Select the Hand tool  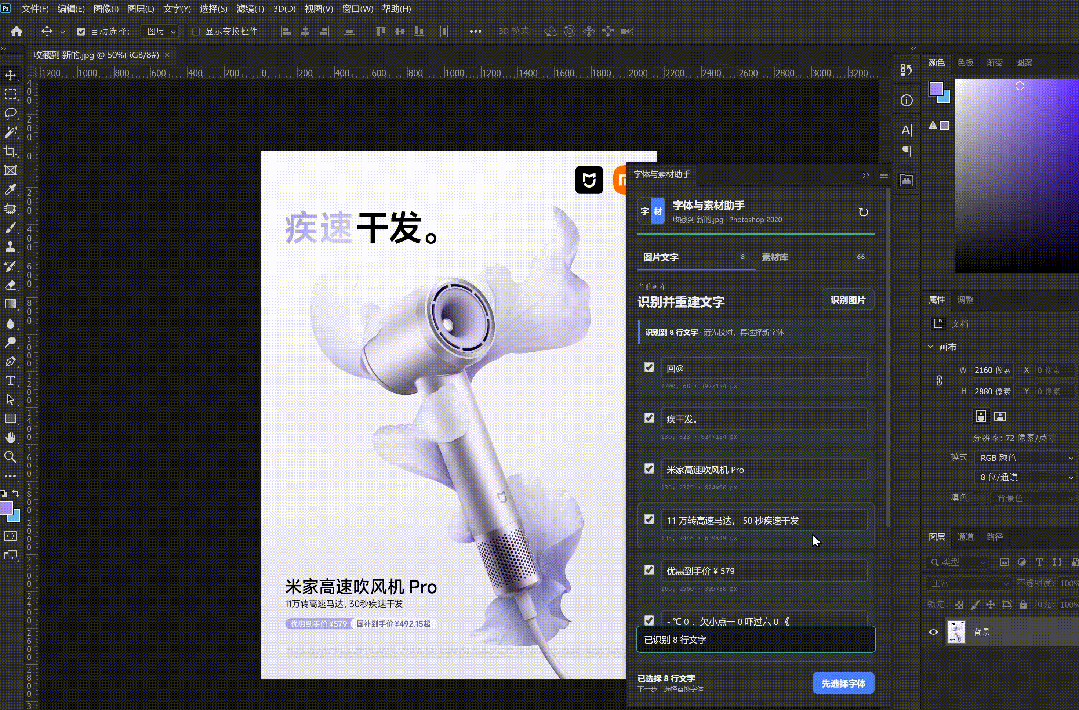(10, 438)
